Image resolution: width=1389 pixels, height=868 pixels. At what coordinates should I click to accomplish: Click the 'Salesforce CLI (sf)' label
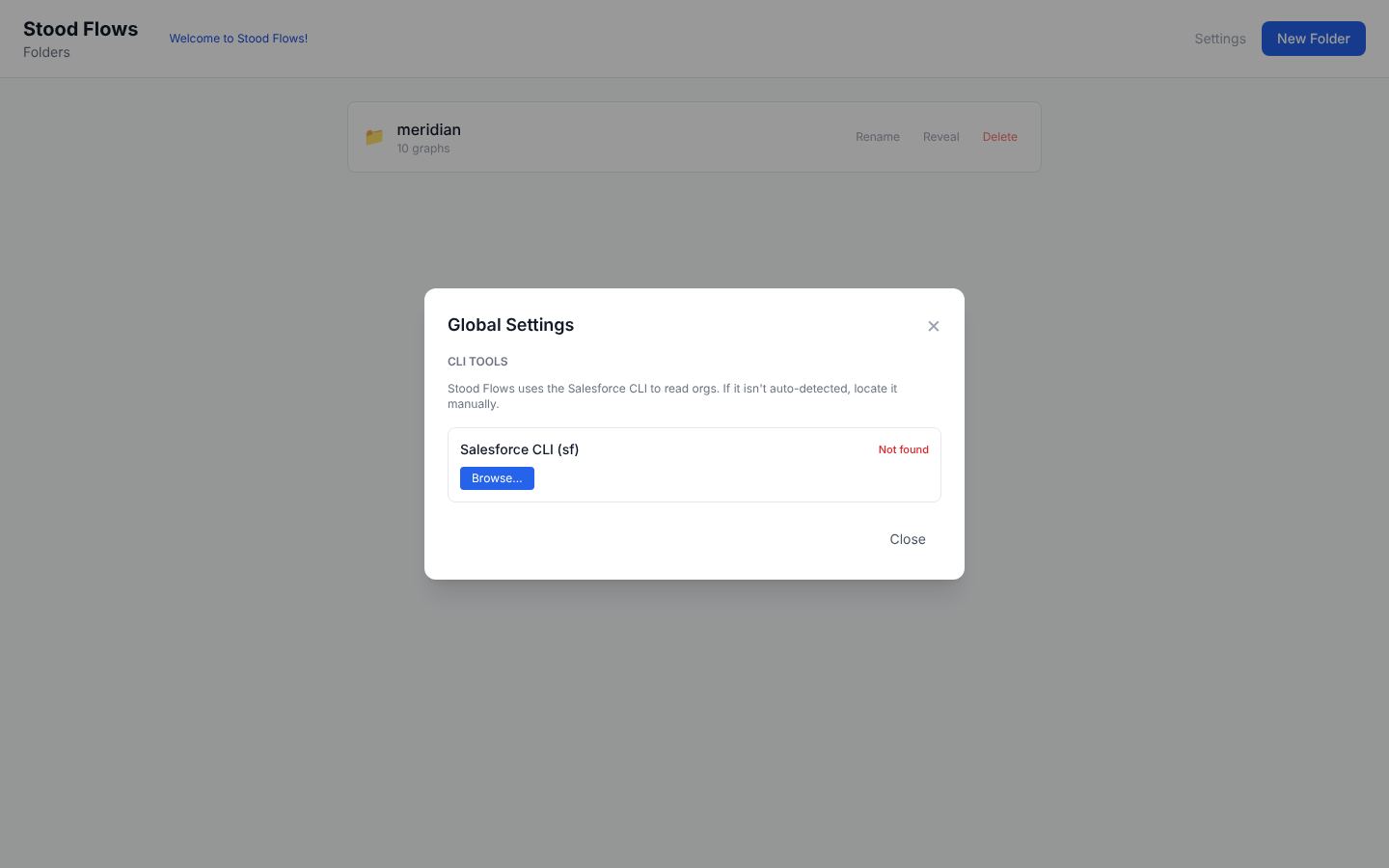[520, 449]
